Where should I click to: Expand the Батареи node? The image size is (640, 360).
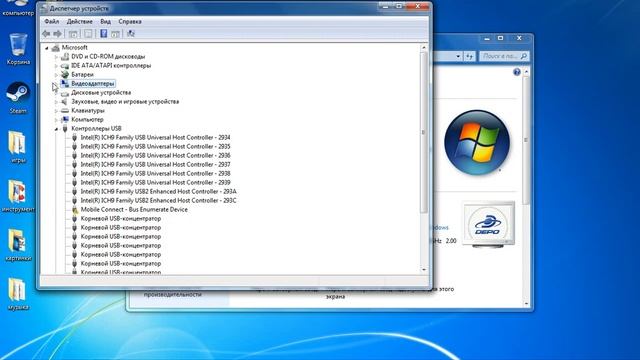point(56,75)
